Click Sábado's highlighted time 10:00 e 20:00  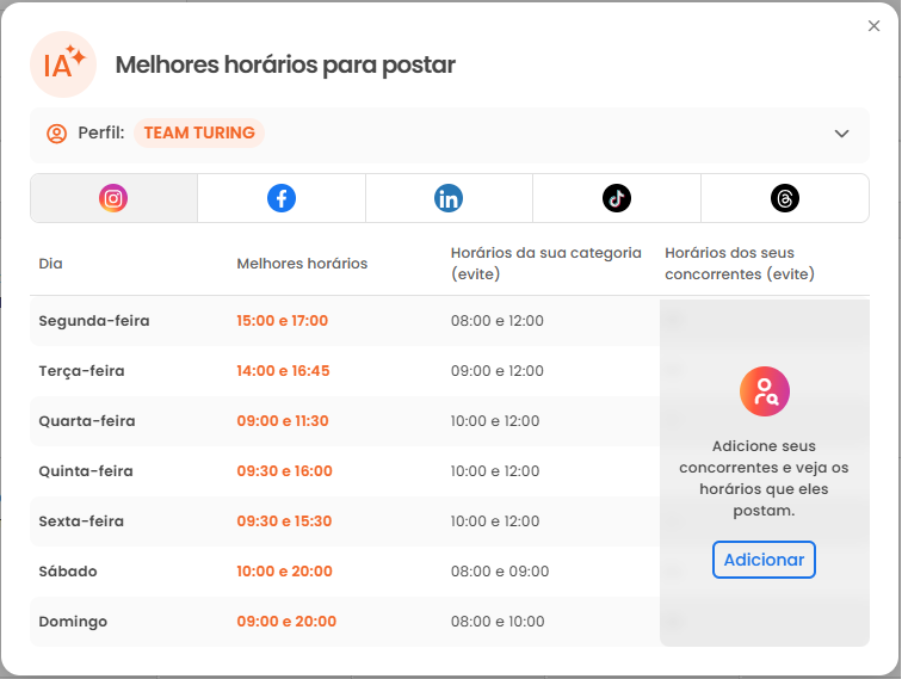284,570
